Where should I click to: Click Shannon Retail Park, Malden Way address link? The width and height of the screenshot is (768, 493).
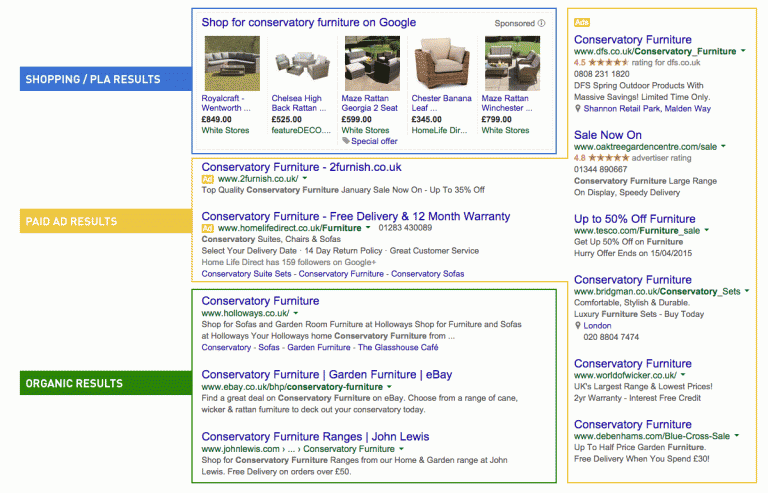coord(647,109)
